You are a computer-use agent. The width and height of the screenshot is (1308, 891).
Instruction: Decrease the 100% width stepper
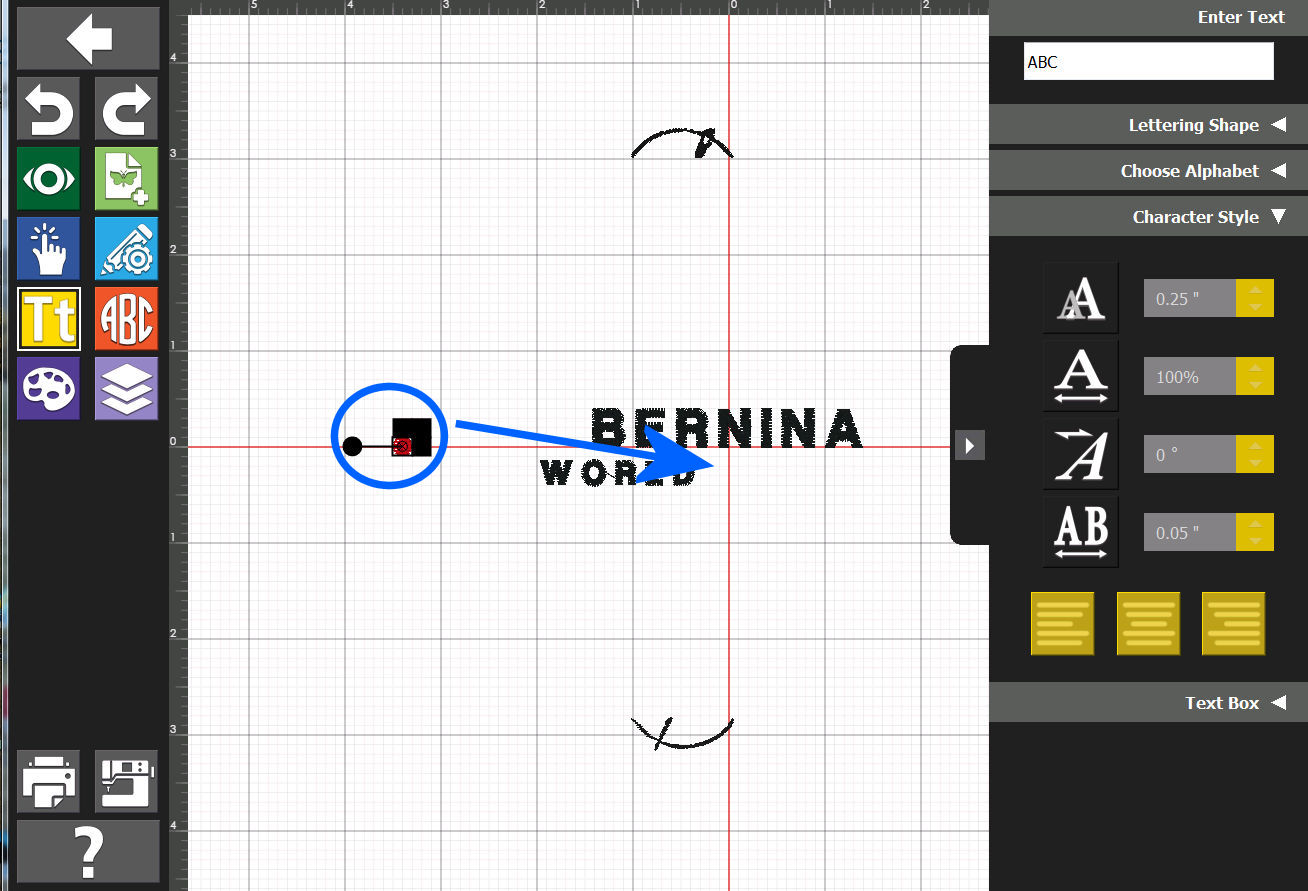coord(1255,386)
